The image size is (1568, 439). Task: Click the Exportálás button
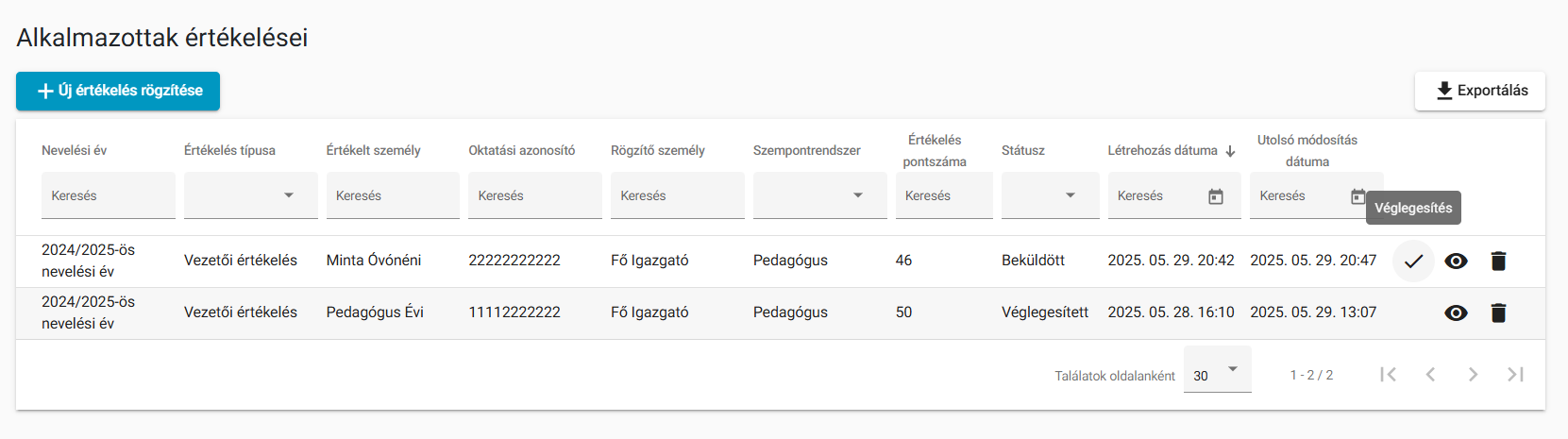[x=1480, y=91]
